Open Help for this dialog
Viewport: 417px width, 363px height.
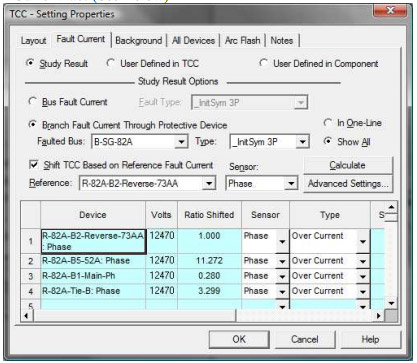coord(370,339)
